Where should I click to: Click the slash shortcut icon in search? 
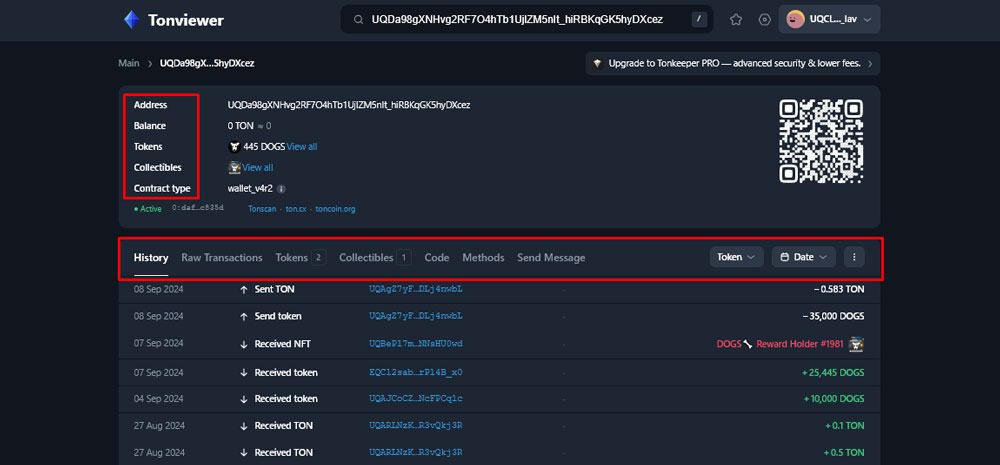[699, 20]
